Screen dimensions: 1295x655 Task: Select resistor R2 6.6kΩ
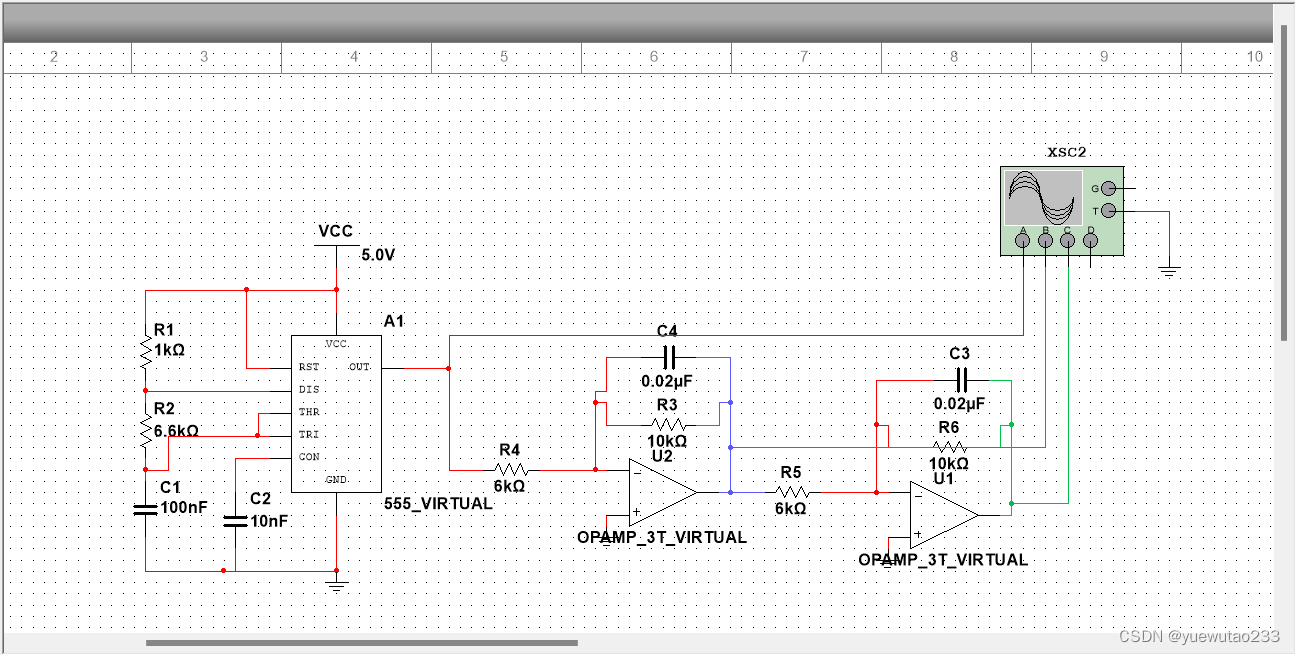tap(146, 430)
